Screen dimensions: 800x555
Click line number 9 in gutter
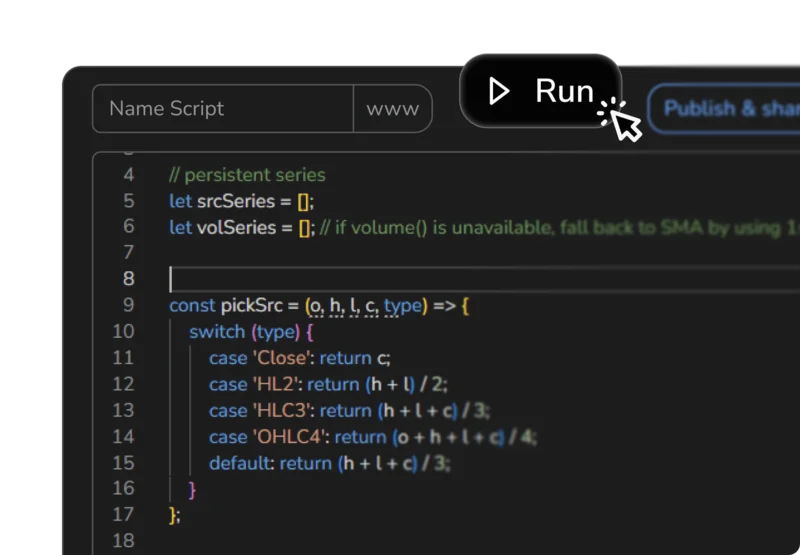click(129, 305)
